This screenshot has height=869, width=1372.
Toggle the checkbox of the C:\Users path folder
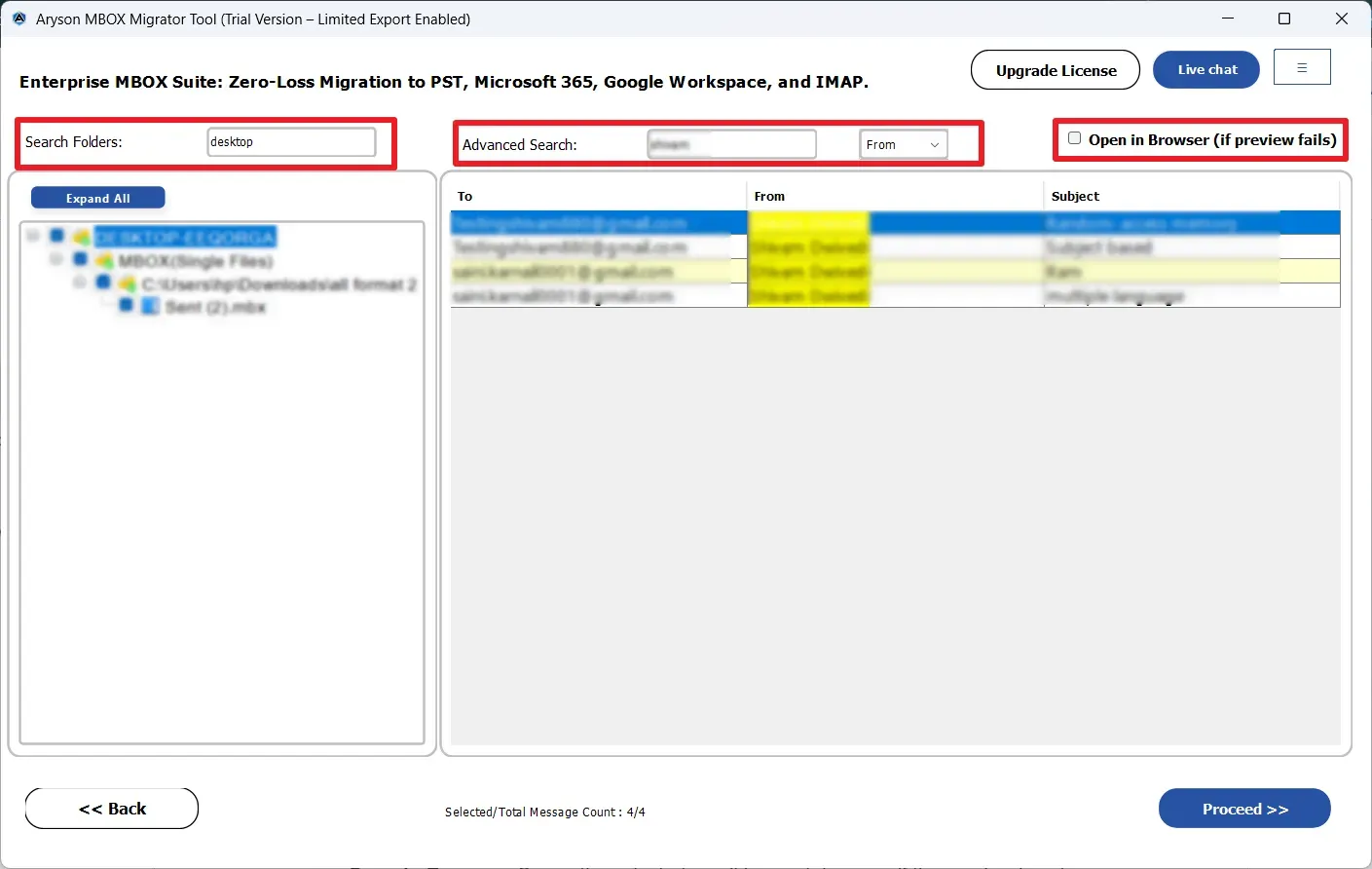(103, 283)
